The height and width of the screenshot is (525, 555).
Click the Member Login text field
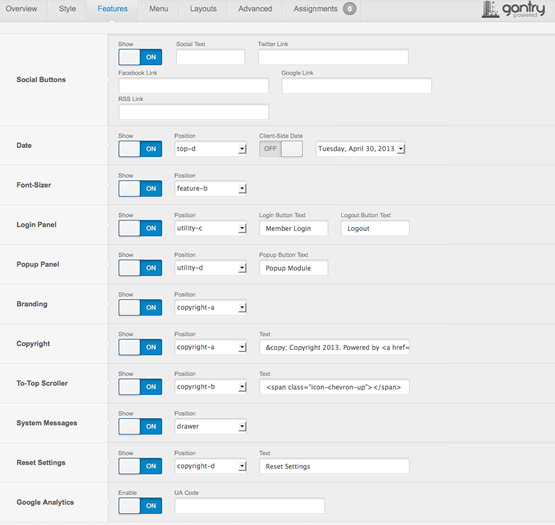pos(293,228)
